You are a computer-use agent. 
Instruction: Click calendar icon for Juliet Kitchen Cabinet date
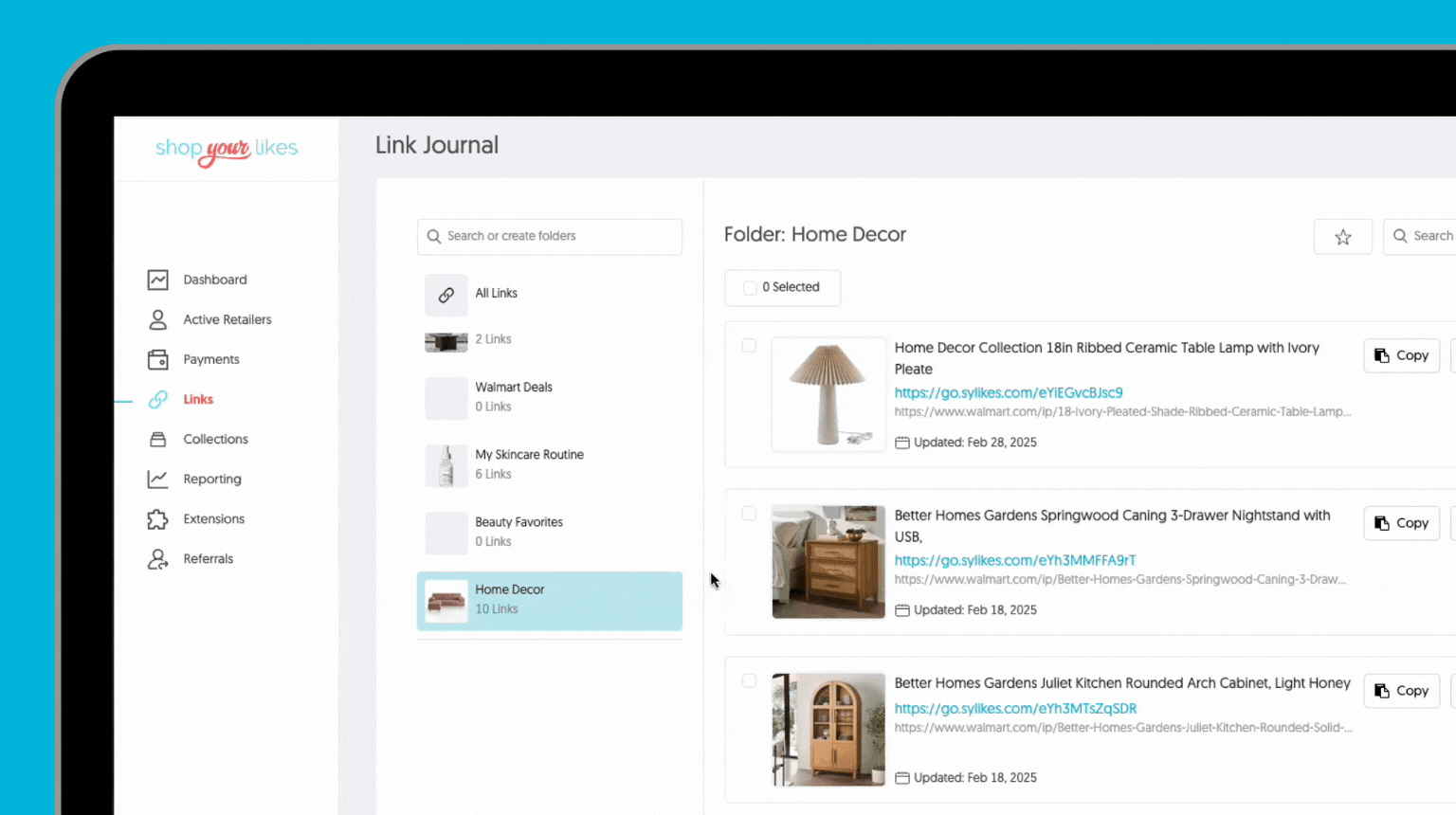(x=902, y=778)
